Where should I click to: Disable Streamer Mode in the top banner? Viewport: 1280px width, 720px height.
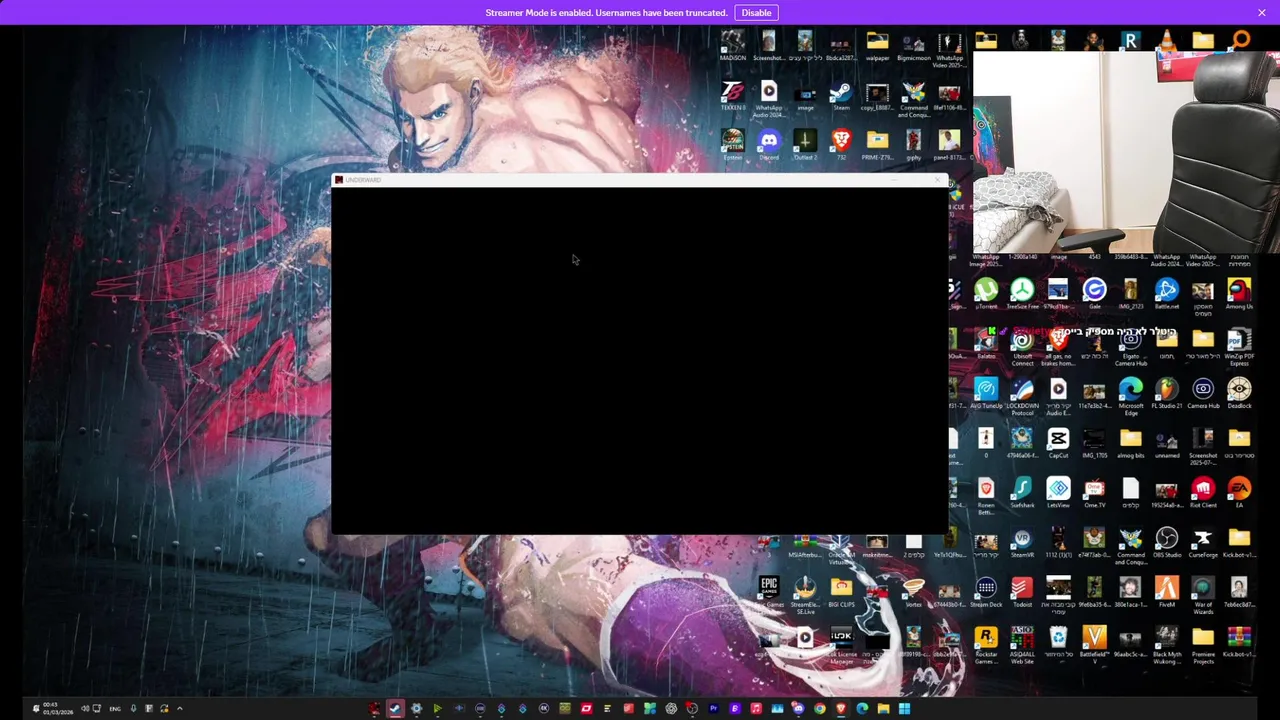(756, 13)
